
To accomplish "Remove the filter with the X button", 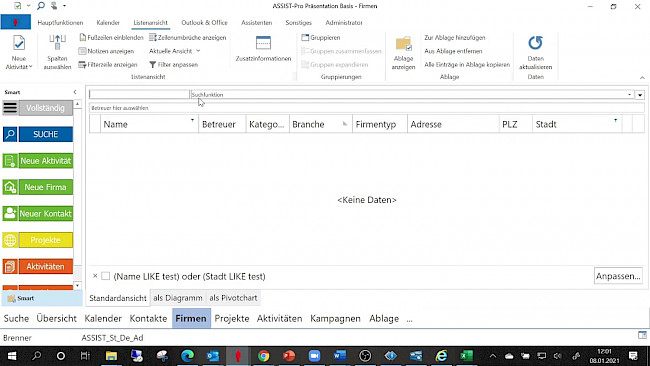I will click(x=95, y=276).
